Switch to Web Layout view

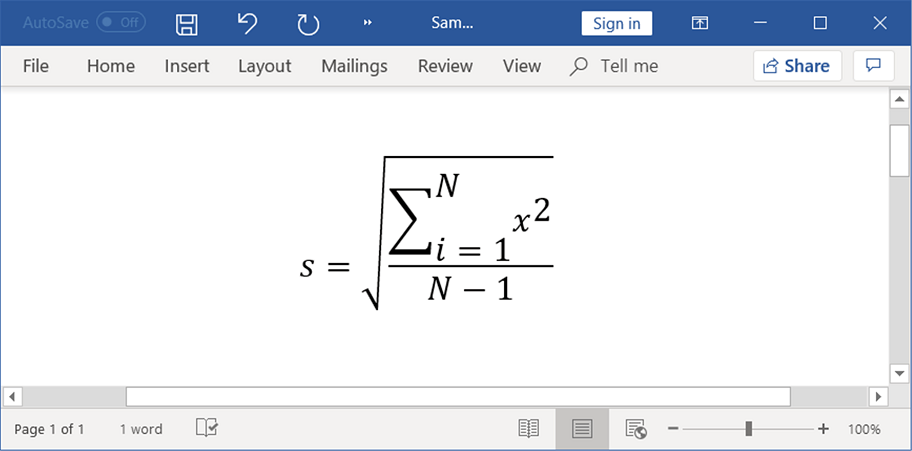pos(636,428)
